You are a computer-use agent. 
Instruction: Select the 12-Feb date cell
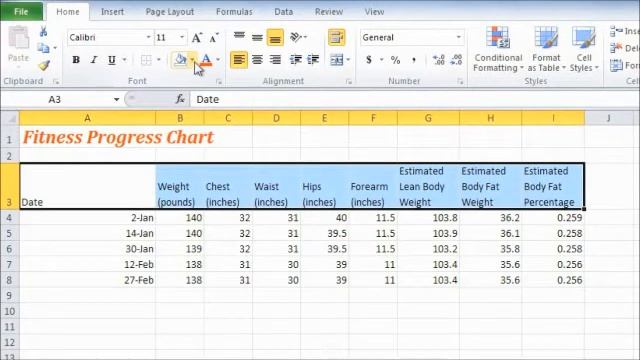[87, 264]
